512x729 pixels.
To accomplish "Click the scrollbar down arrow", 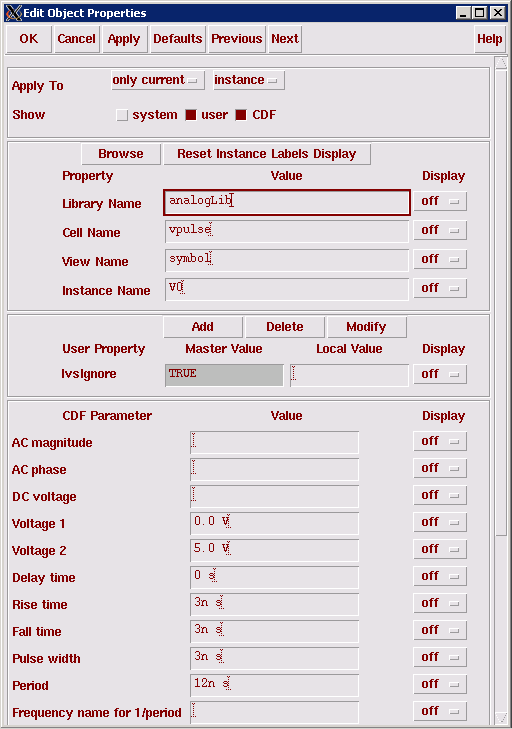I will [501, 718].
